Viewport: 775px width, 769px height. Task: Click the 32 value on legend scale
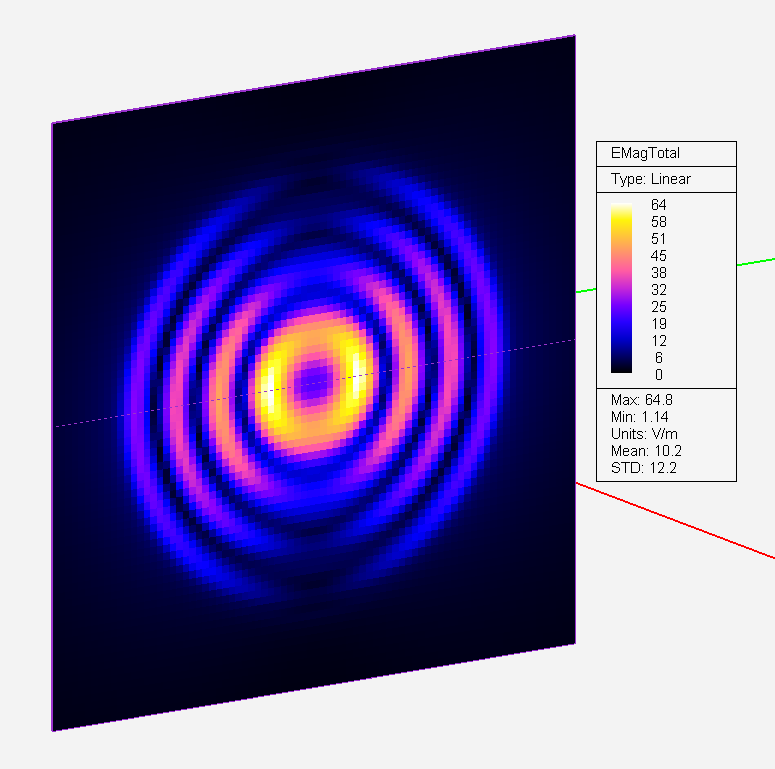[x=658, y=290]
